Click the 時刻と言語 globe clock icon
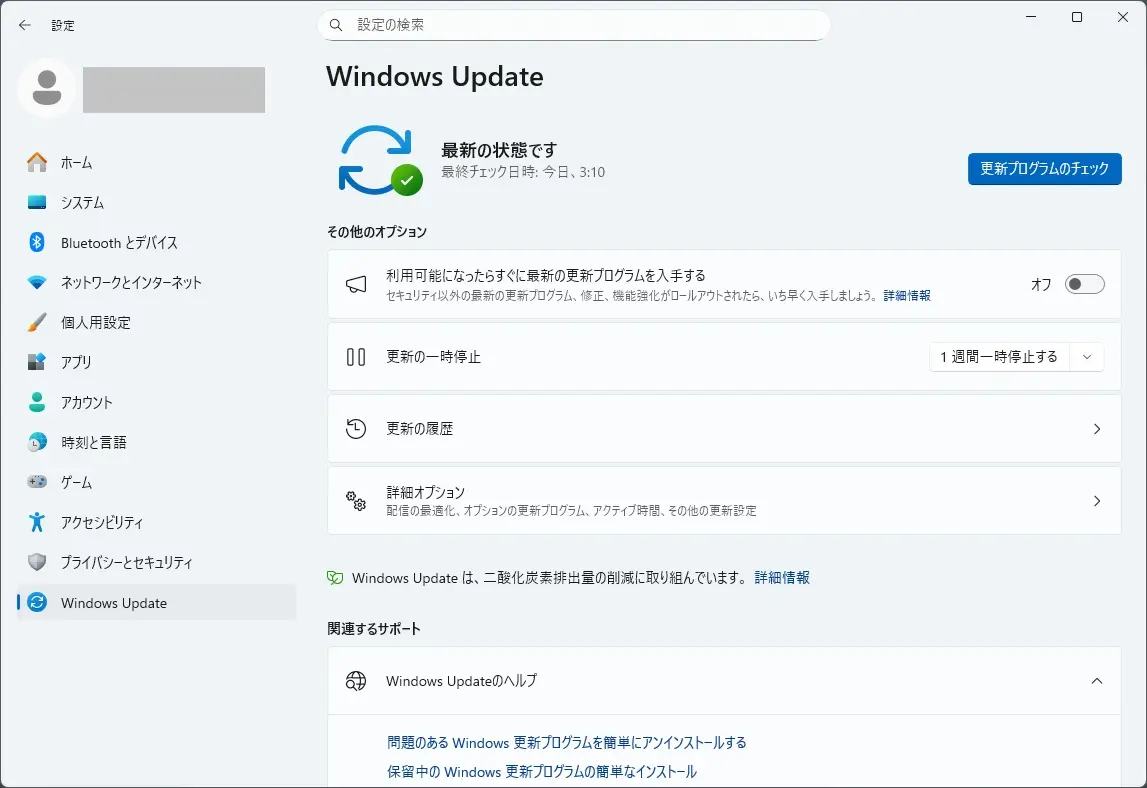This screenshot has height=788, width=1147. (x=37, y=442)
